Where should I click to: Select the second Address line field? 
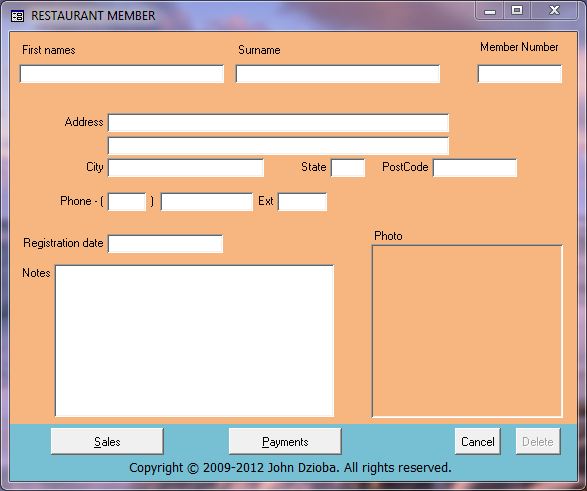point(278,146)
